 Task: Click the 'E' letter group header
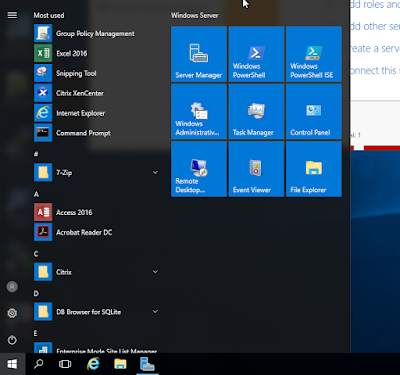pyautogui.click(x=36, y=333)
